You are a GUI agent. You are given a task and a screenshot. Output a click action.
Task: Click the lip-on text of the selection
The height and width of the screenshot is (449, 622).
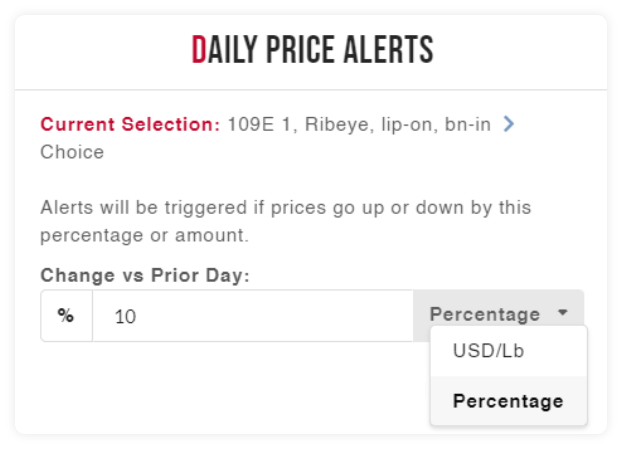pos(407,125)
